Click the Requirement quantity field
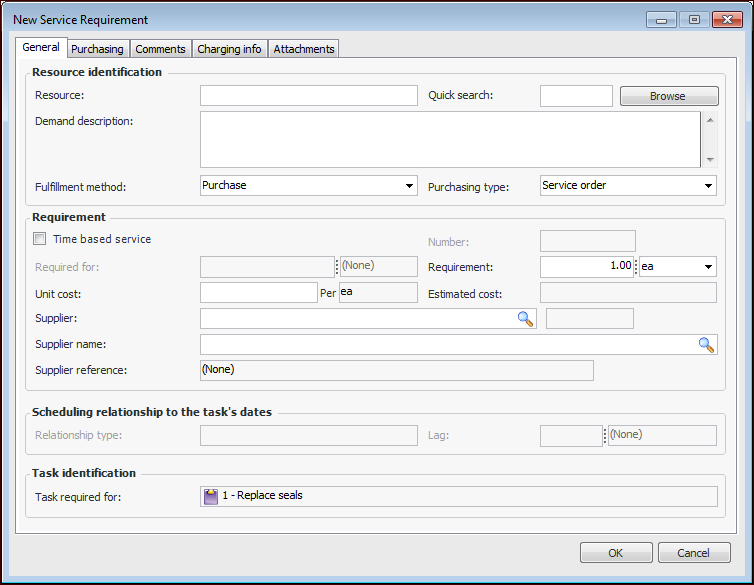Image resolution: width=754 pixels, height=585 pixels. pyautogui.click(x=587, y=267)
